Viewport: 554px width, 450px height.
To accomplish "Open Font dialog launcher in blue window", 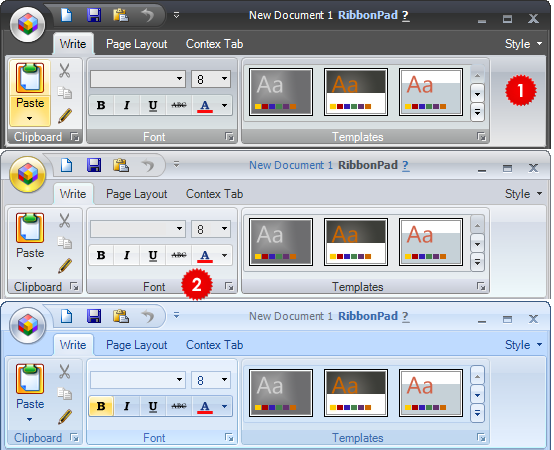I will (x=229, y=438).
